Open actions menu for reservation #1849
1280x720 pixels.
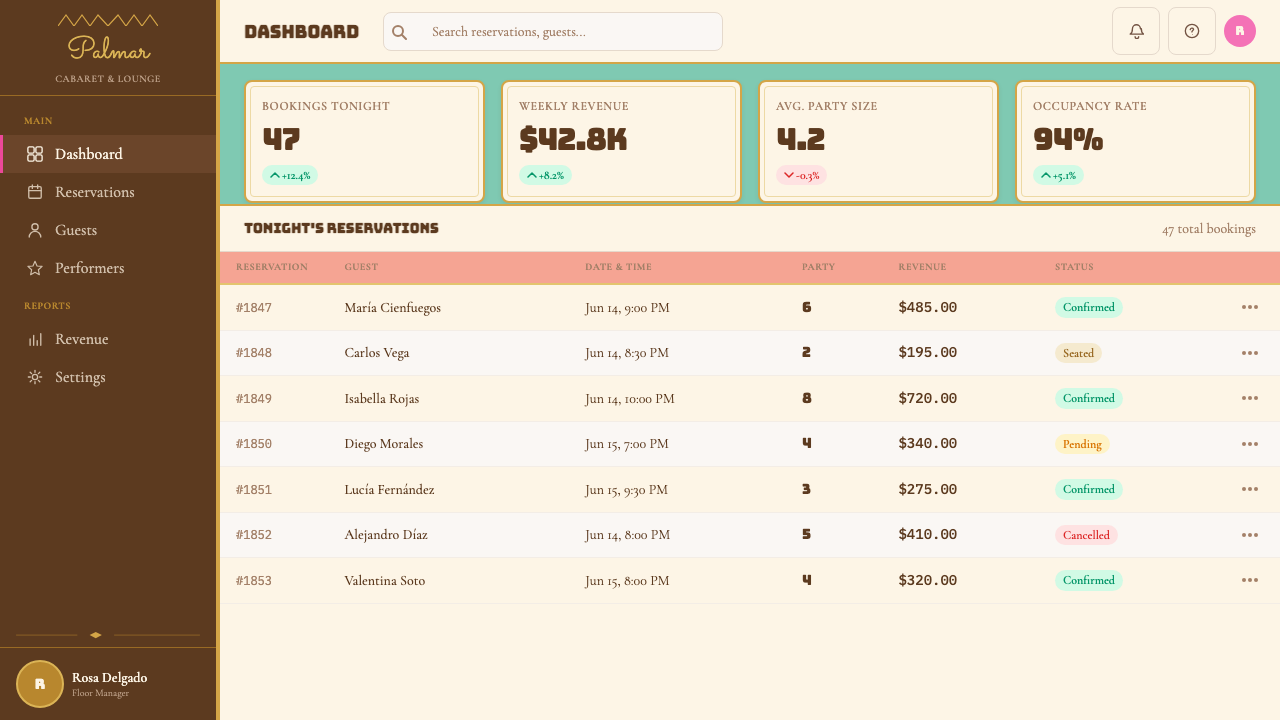click(x=1249, y=398)
